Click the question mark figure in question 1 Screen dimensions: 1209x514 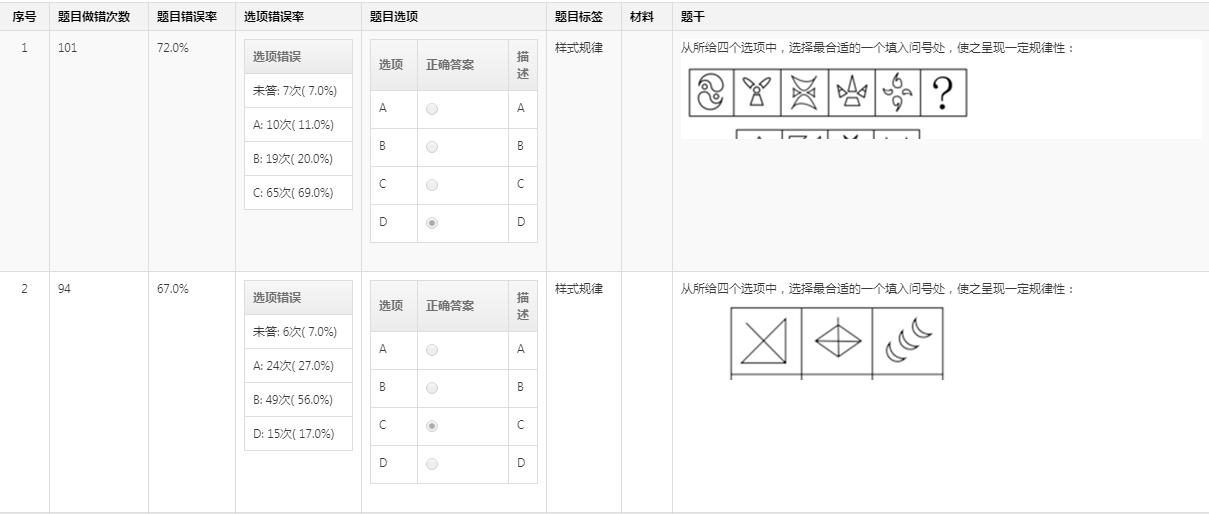(x=943, y=93)
